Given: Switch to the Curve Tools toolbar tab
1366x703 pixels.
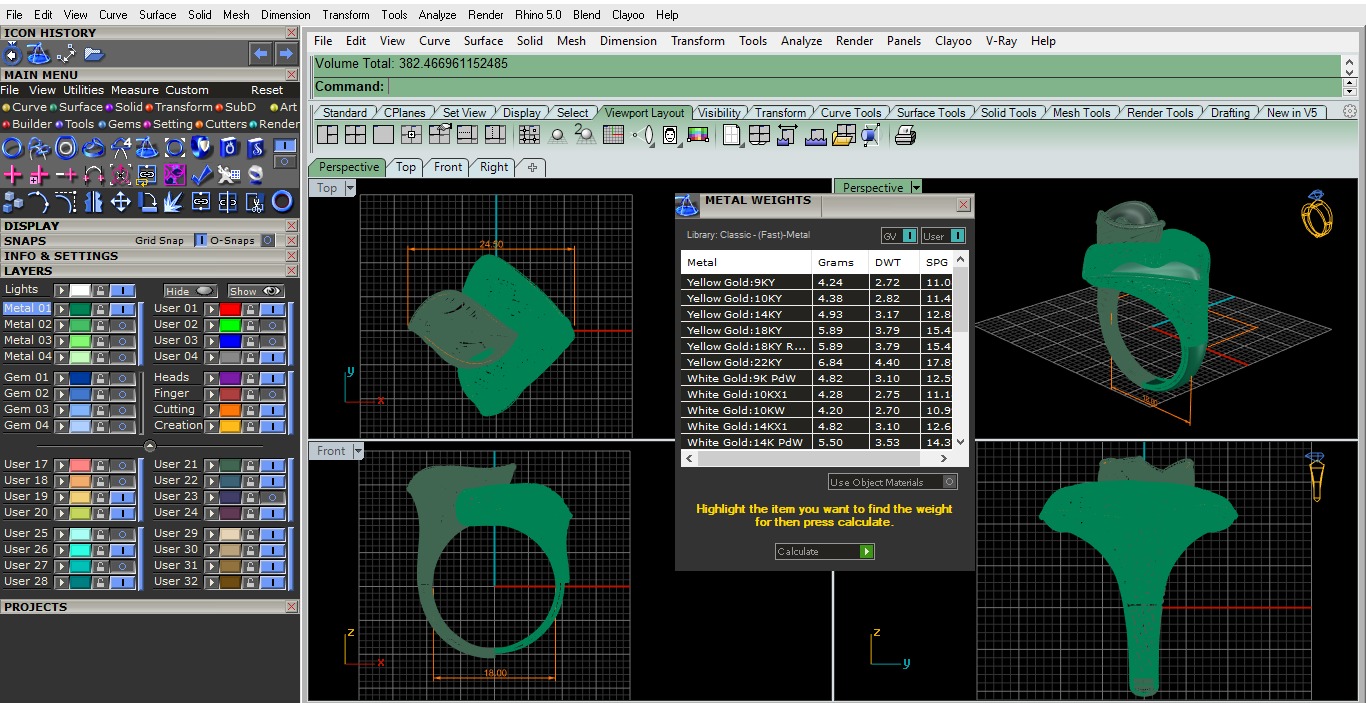Looking at the screenshot, I should point(851,113).
